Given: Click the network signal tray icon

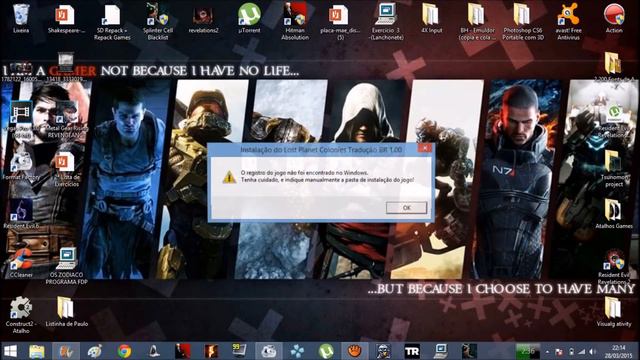Looking at the screenshot, I should pos(581,352).
